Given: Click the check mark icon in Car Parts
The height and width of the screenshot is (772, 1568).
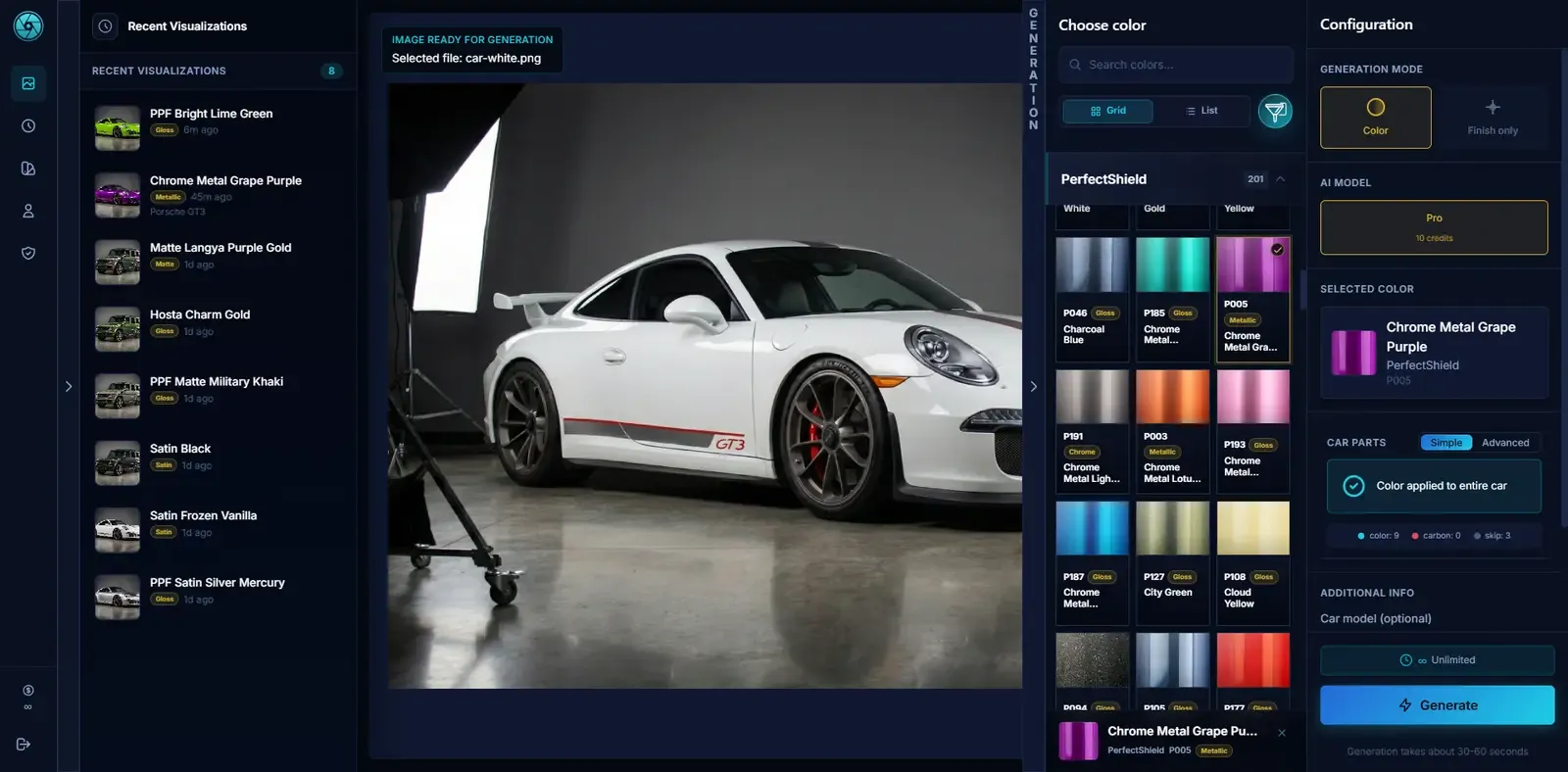Looking at the screenshot, I should (1353, 486).
